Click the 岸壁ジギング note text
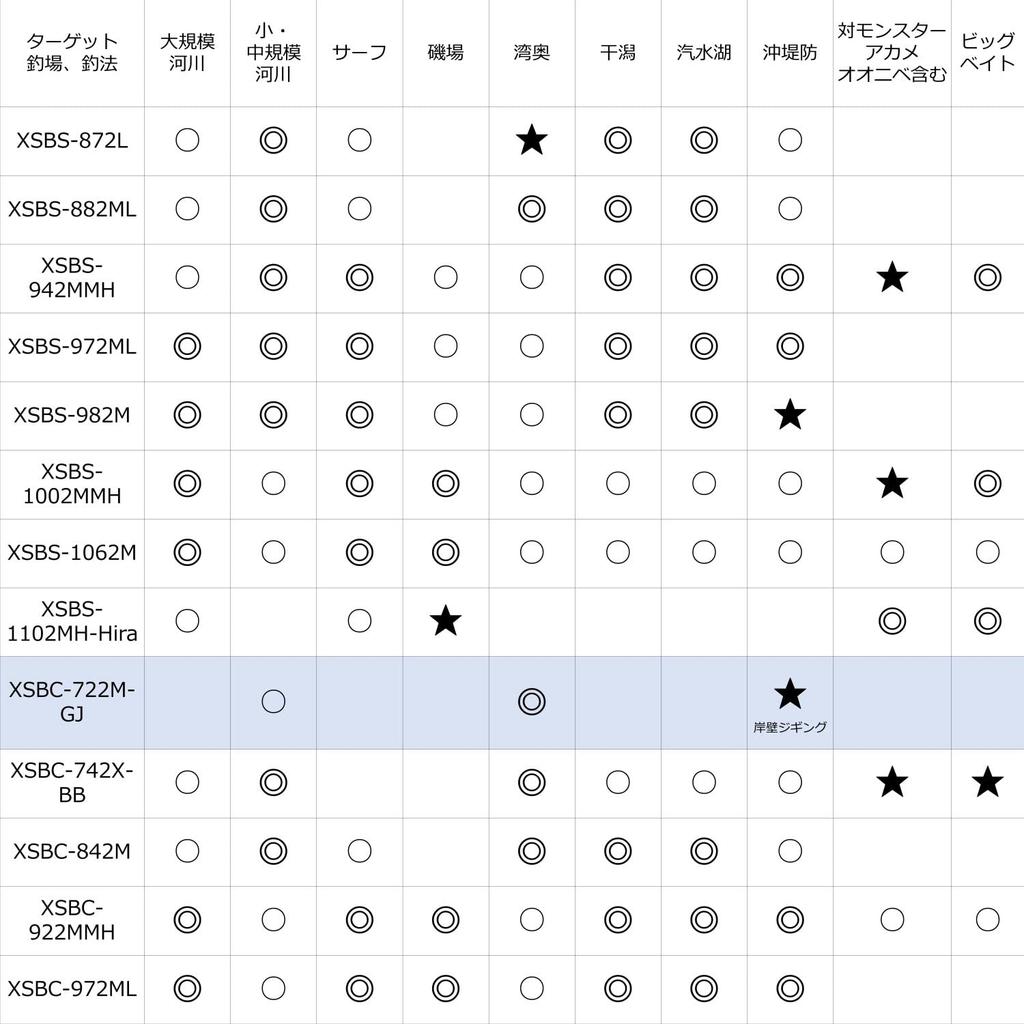Screen dimensions: 1024x1024 [x=790, y=727]
